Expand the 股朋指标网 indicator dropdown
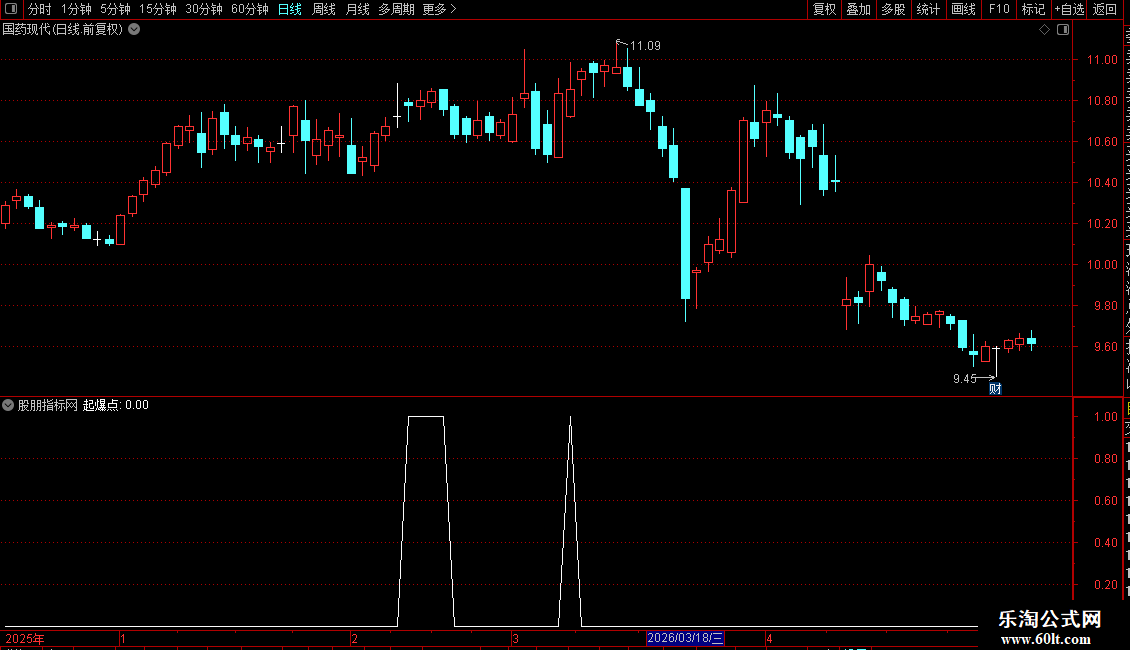This screenshot has width=1130, height=650. 8,405
